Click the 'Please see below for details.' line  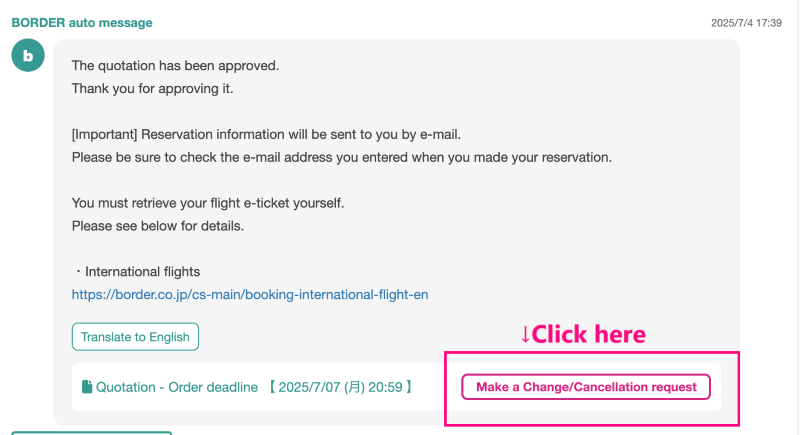pyautogui.click(x=158, y=226)
